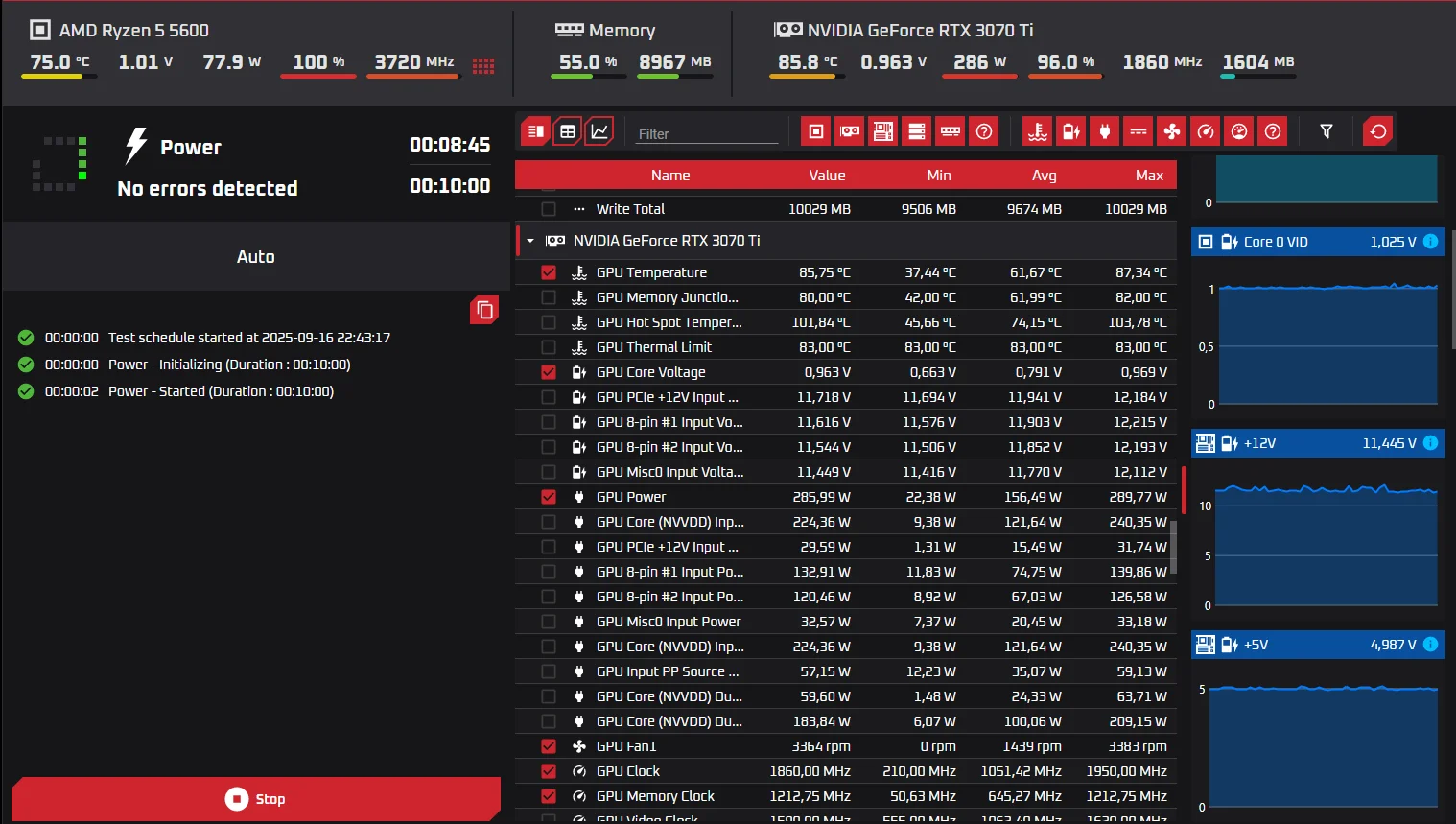Toggle the graphics card sensor filter

pos(850,131)
